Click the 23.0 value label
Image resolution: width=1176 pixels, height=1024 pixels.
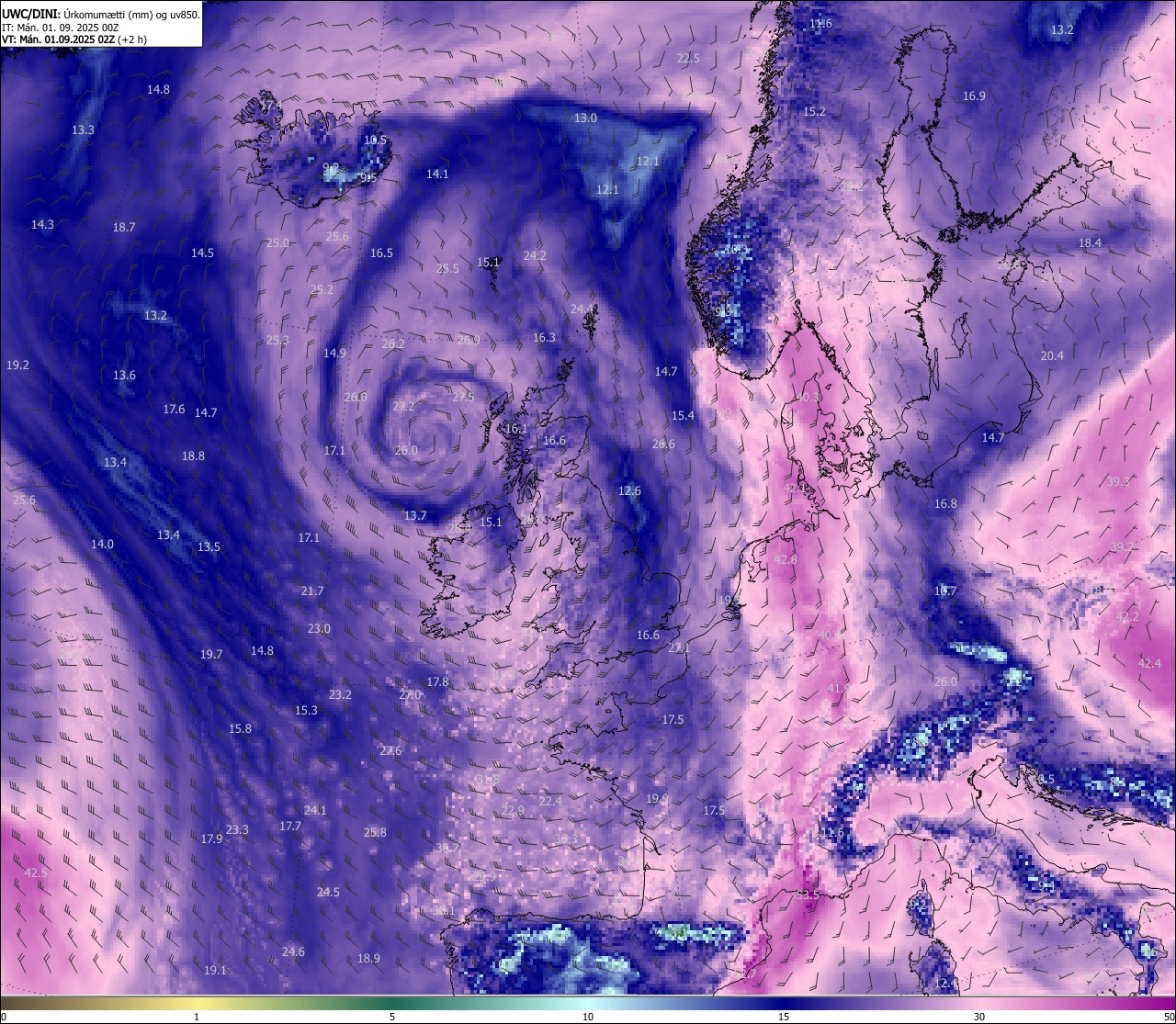pyautogui.click(x=319, y=628)
